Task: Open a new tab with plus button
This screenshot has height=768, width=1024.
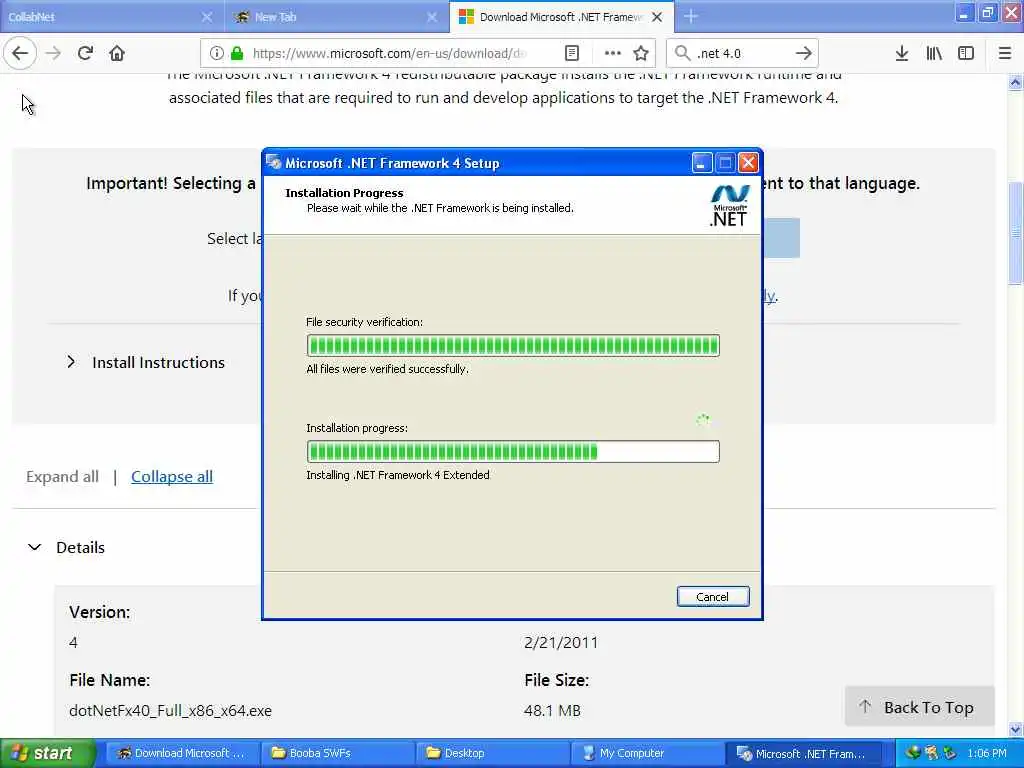Action: pos(690,16)
